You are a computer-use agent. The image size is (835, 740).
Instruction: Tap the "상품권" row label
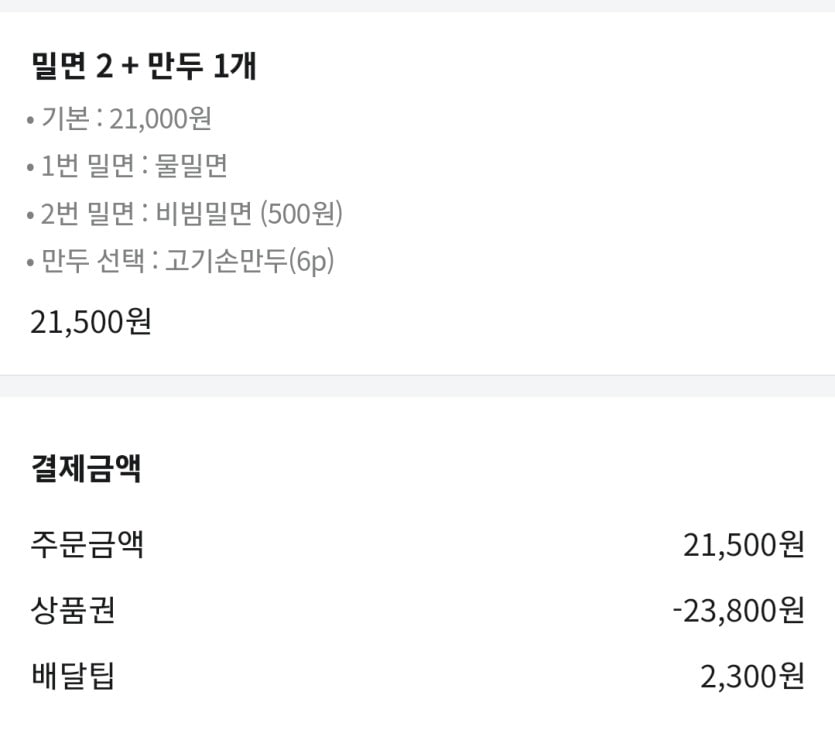(73, 610)
